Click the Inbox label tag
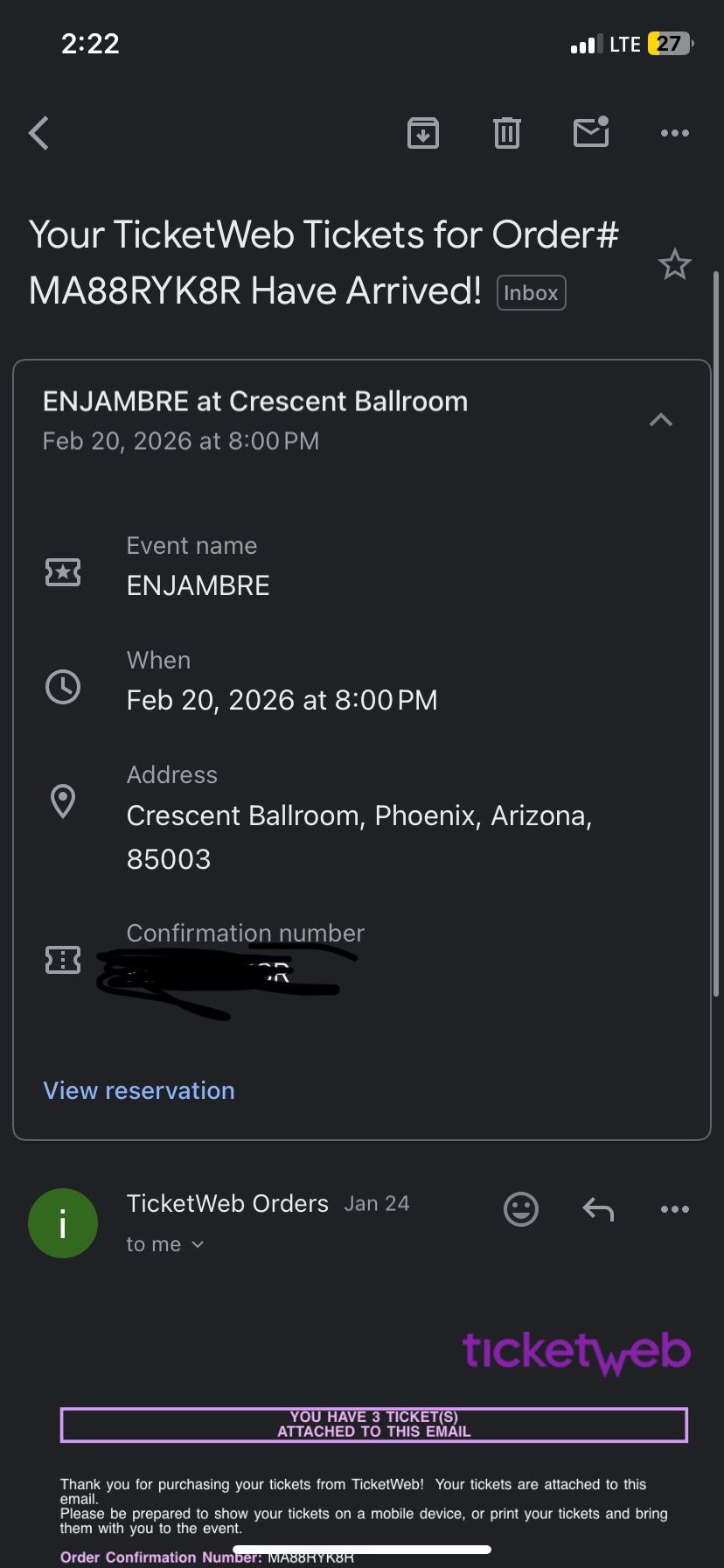Screen dimensions: 724x1568 (x=531, y=293)
